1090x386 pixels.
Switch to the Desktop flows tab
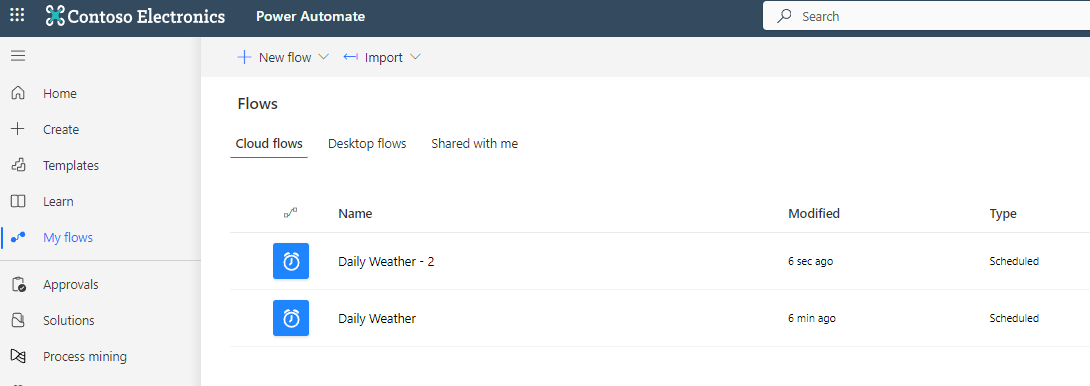coord(367,144)
